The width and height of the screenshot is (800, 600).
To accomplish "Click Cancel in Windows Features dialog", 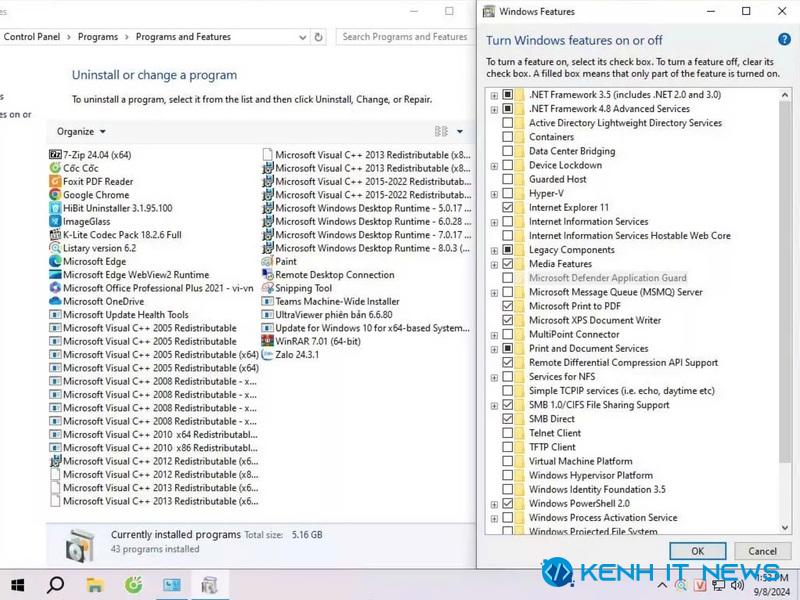I will pos(762,551).
